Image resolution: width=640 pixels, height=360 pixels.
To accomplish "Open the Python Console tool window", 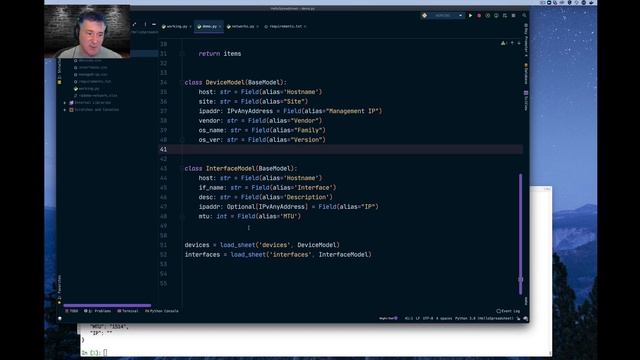I will [x=162, y=311].
